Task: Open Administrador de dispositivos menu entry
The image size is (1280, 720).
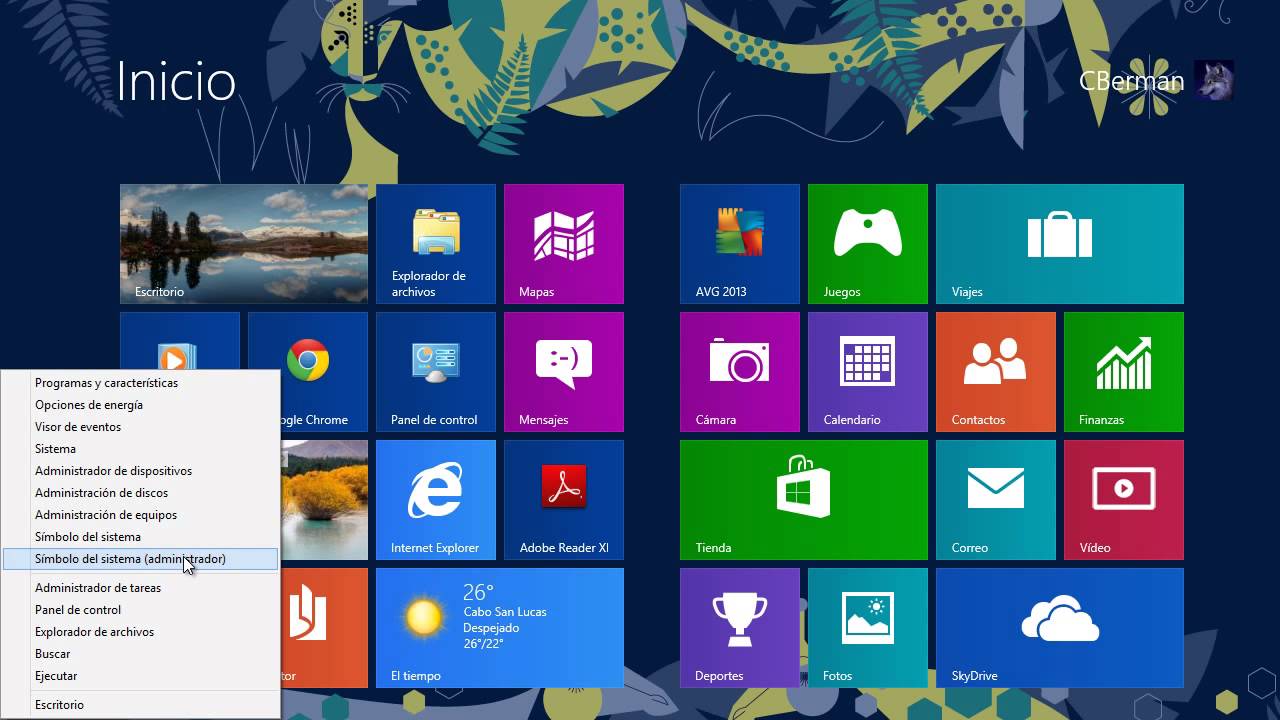Action: click(140, 471)
